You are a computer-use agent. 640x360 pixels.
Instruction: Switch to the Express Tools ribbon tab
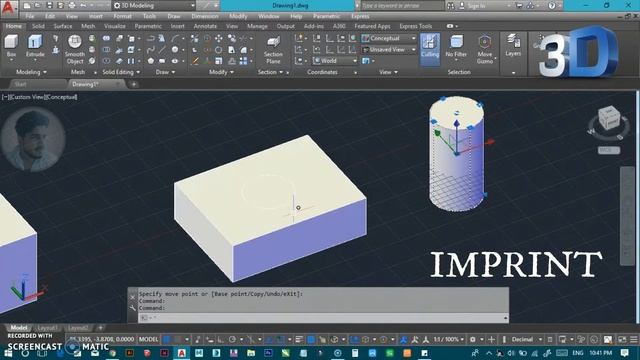tap(416, 26)
